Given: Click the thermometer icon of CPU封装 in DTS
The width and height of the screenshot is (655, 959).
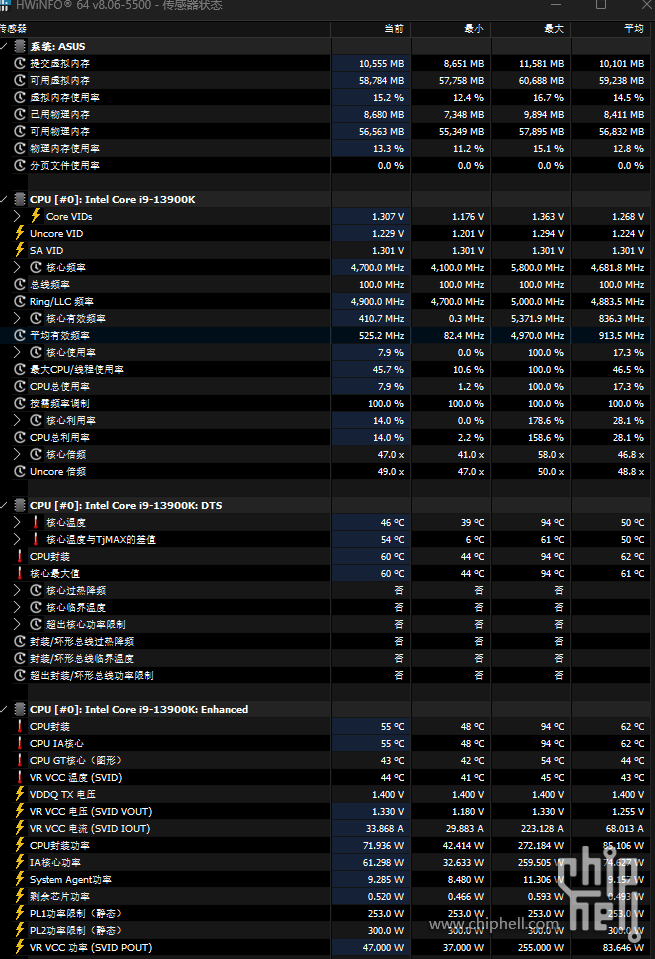Looking at the screenshot, I should (x=20, y=556).
